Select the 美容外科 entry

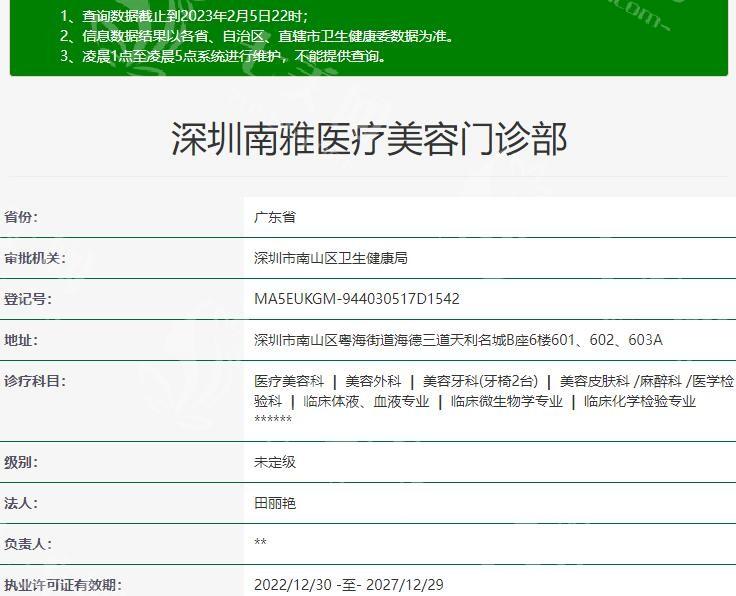click(x=373, y=381)
